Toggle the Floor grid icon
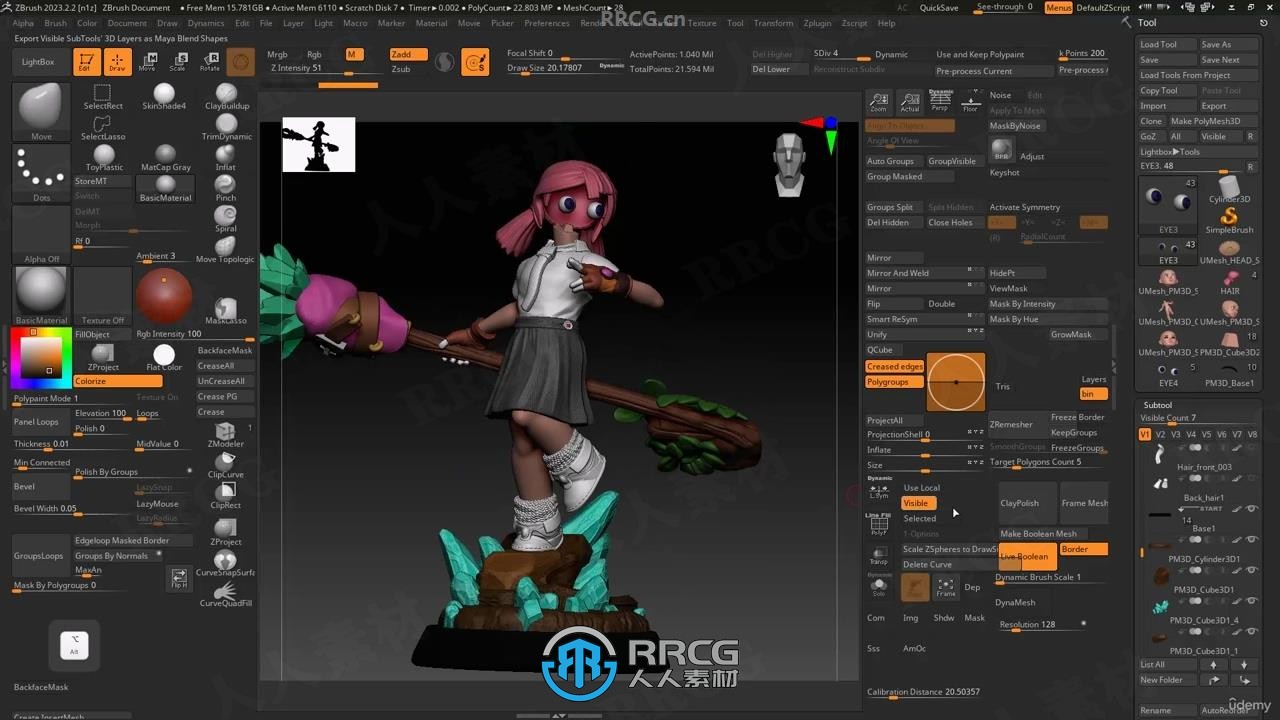The width and height of the screenshot is (1280, 720). pos(970,101)
